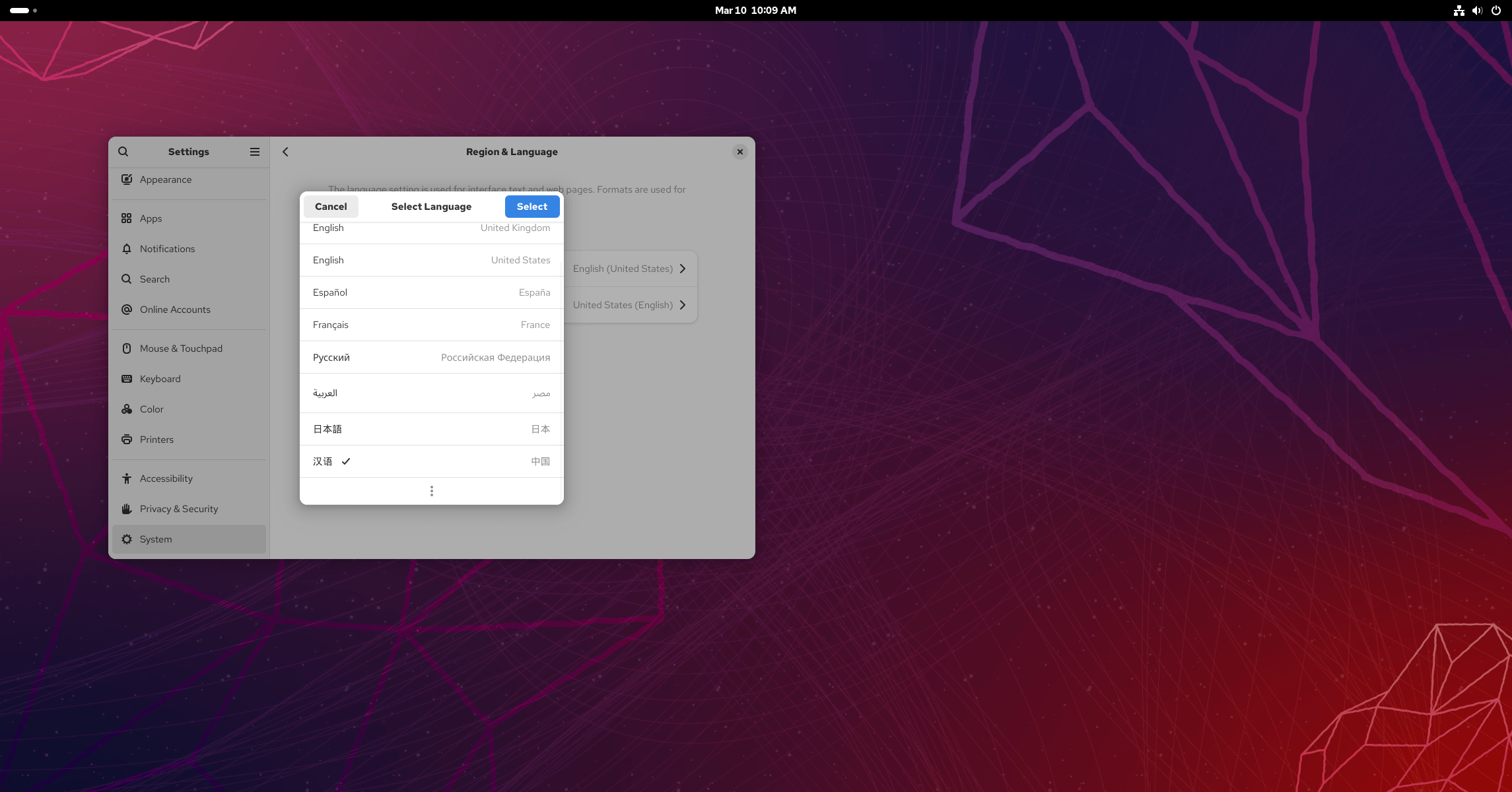Choose Русский language row
Viewport: 1512px width, 792px height.
432,357
